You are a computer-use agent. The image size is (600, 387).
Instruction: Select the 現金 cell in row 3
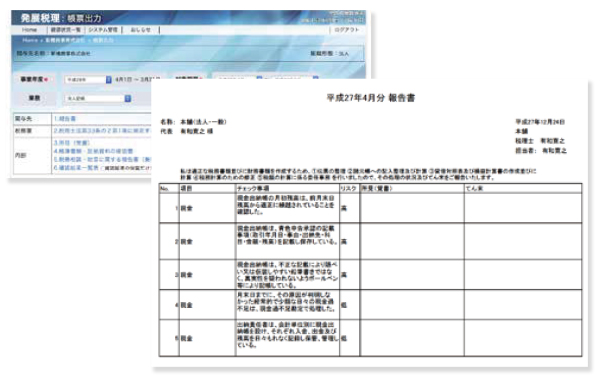207,275
